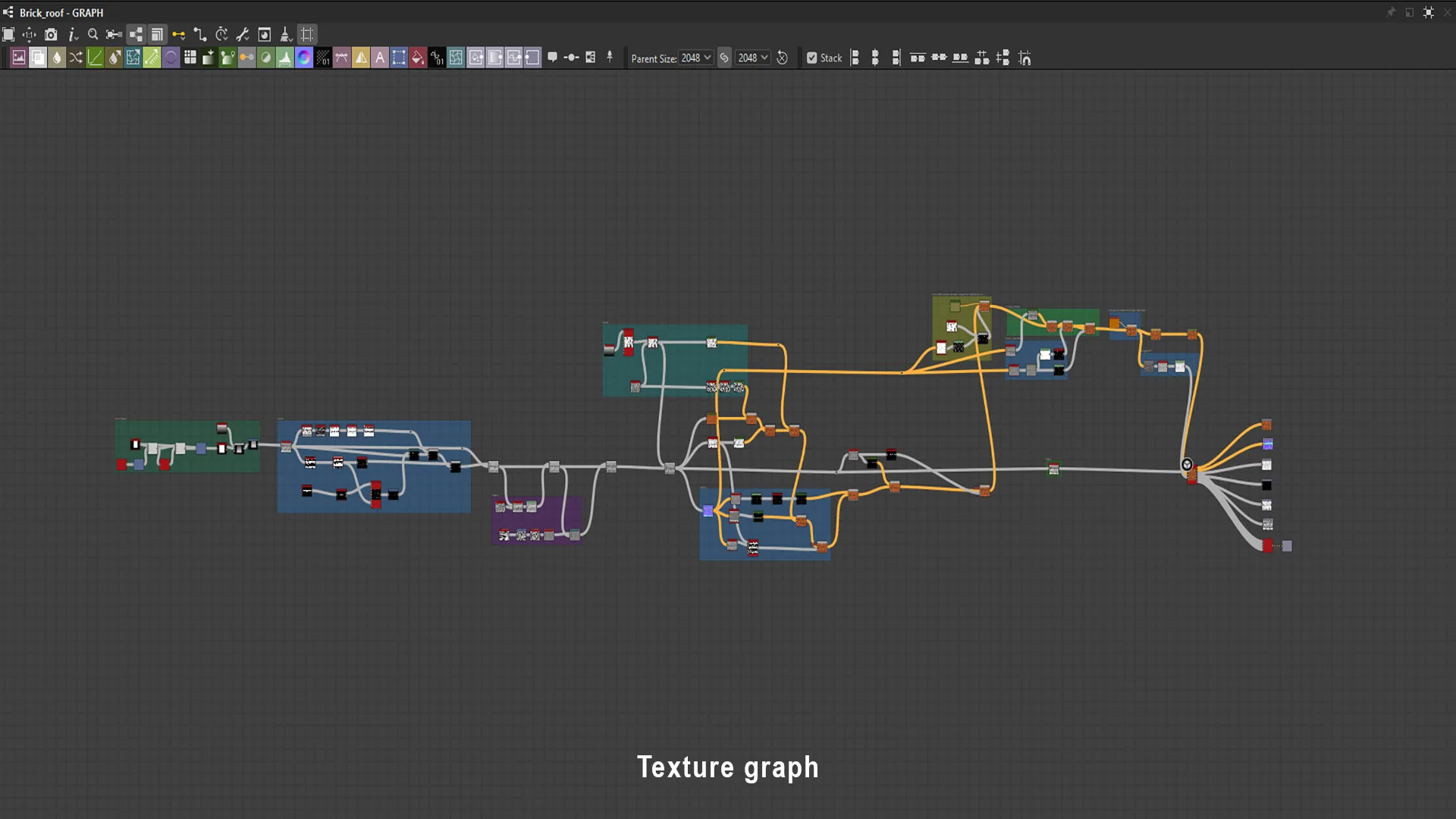Click the wrench tools icon
This screenshot has height=819, width=1456.
243,34
